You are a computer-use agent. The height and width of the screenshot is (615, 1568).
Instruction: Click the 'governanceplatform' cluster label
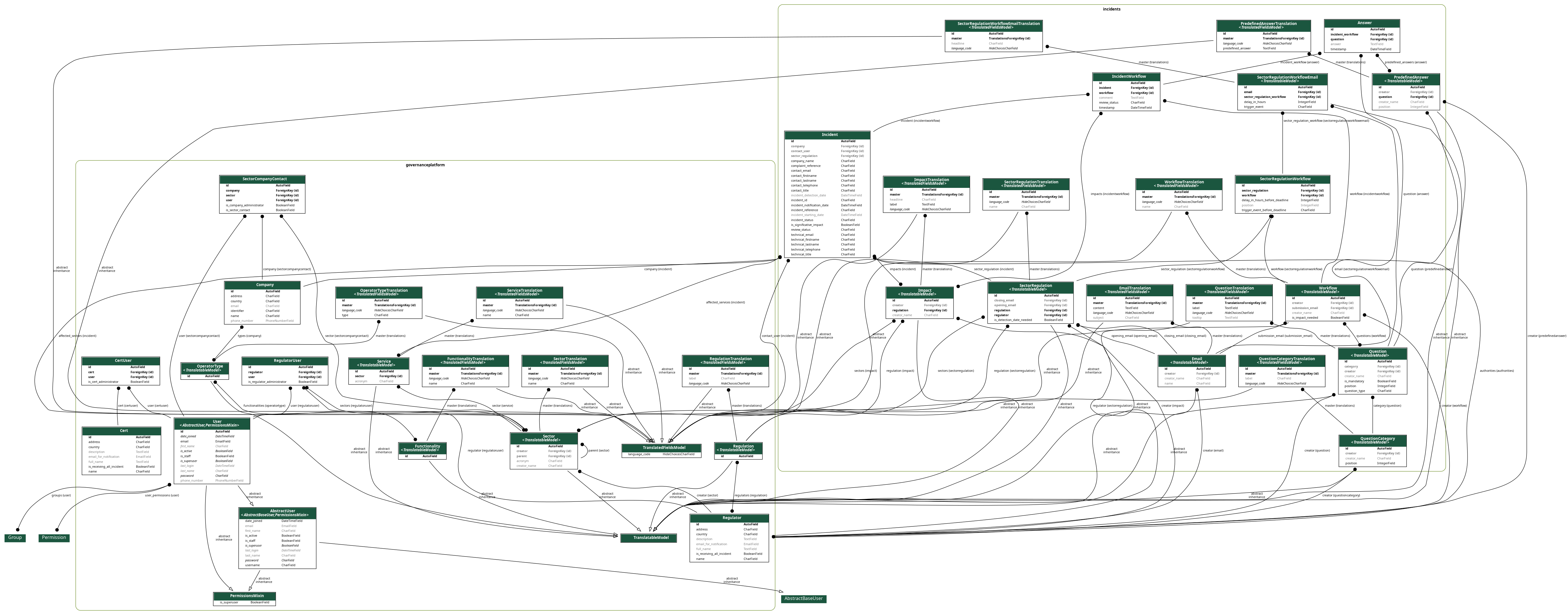(425, 165)
